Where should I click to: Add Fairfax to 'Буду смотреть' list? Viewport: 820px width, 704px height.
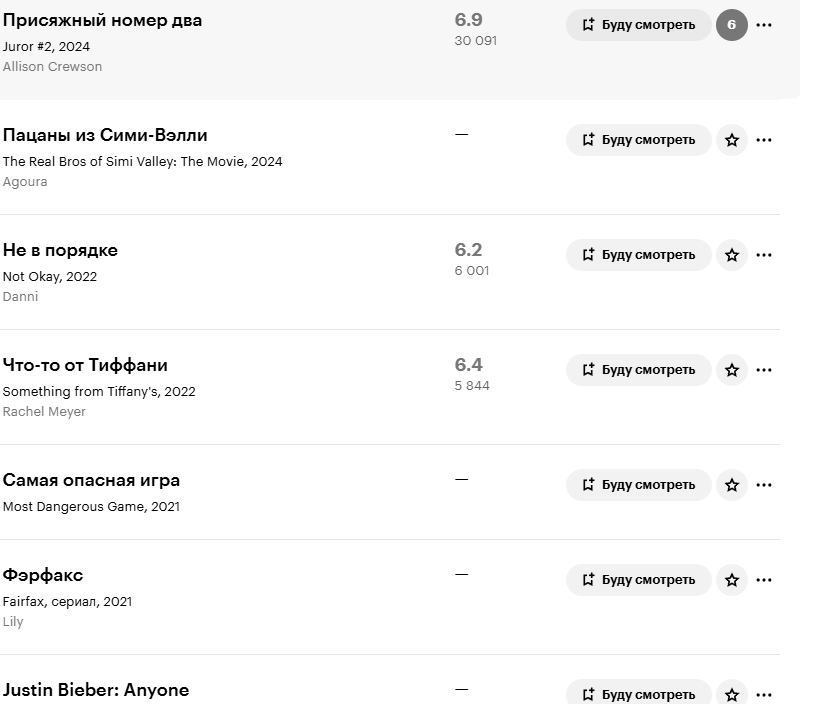click(x=638, y=580)
